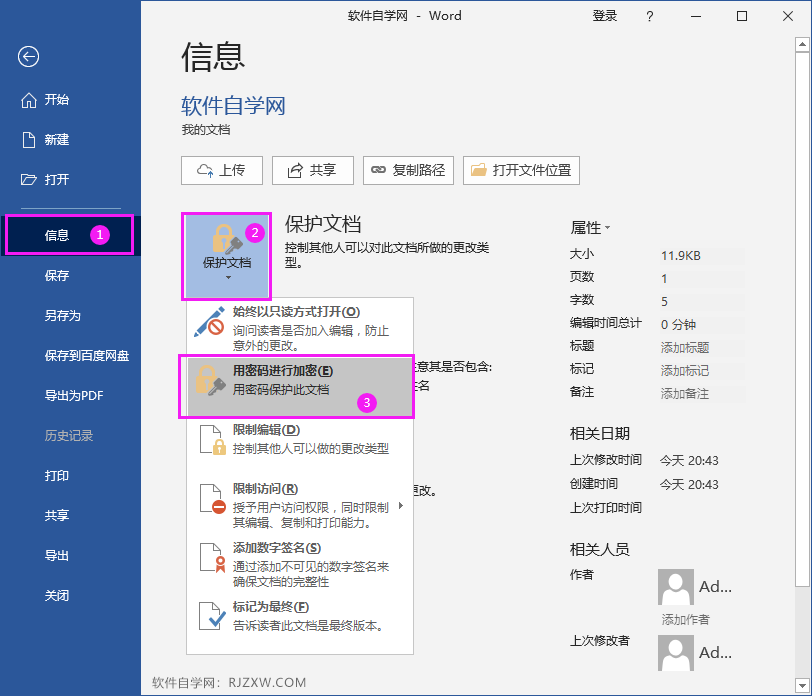Screen dimensions: 812x696
Task: Click the 登录 sign-in link
Action: point(605,16)
